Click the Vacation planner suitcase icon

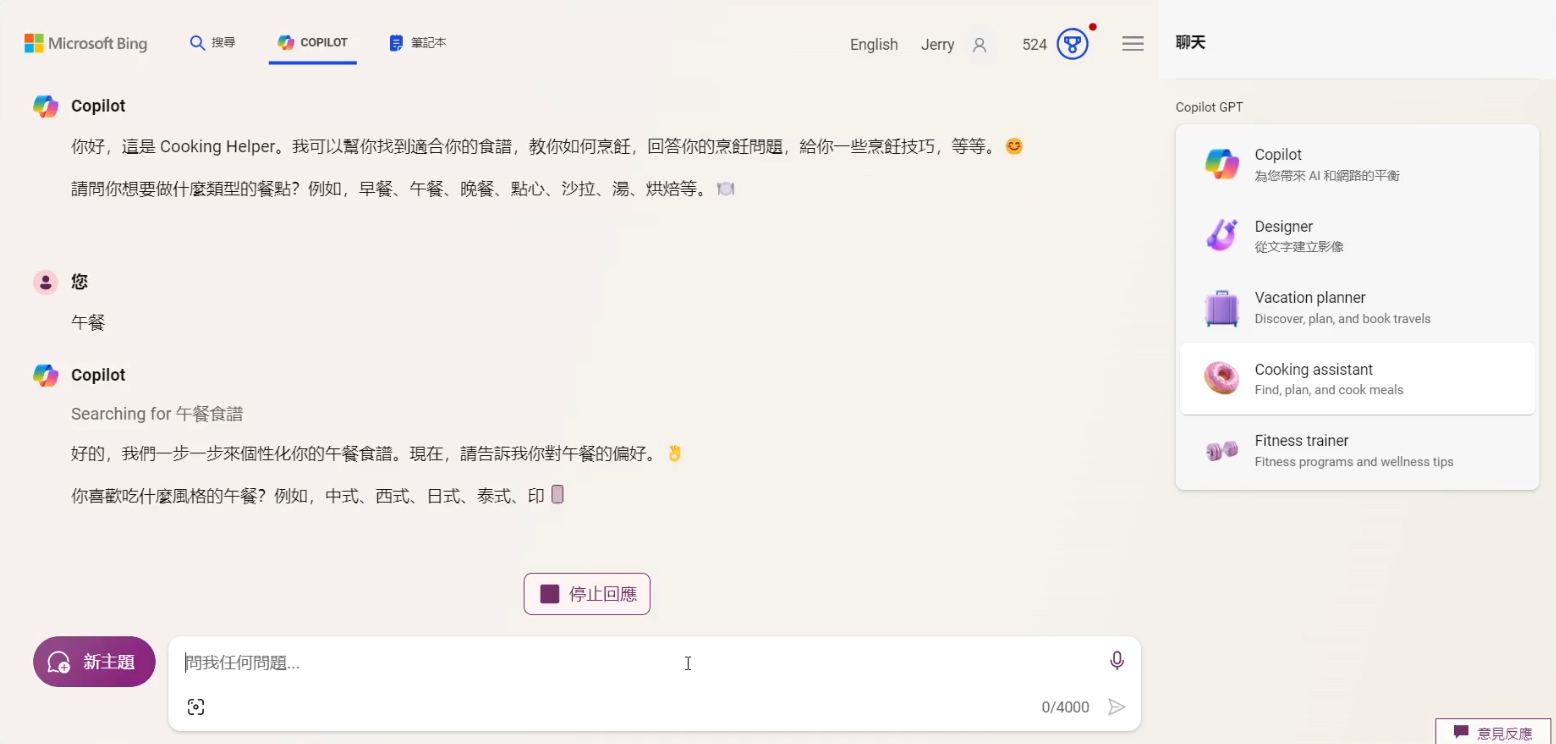1221,308
